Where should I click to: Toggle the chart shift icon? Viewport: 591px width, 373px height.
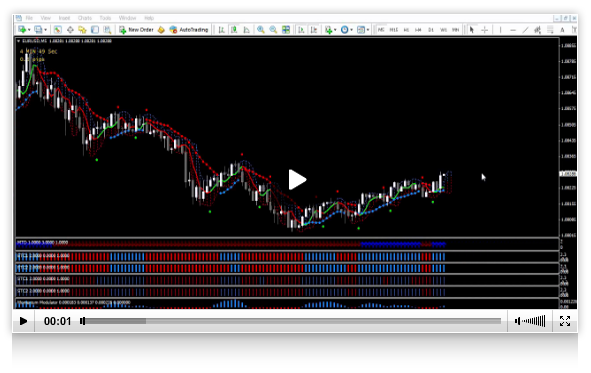coord(314,29)
